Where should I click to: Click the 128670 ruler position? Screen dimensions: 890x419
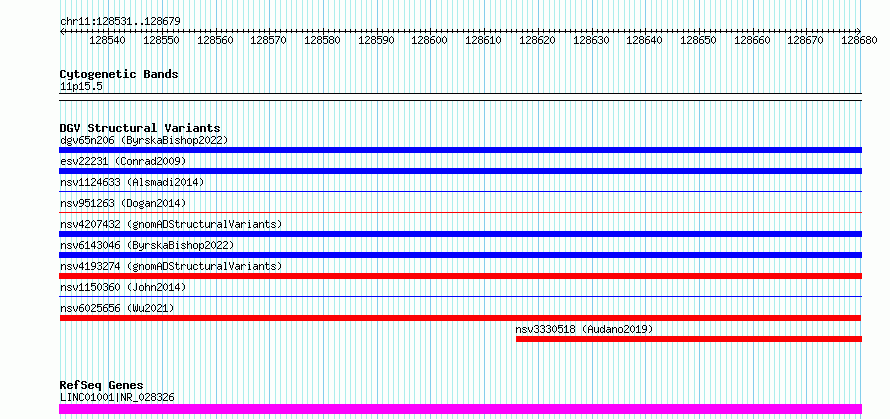(x=807, y=40)
